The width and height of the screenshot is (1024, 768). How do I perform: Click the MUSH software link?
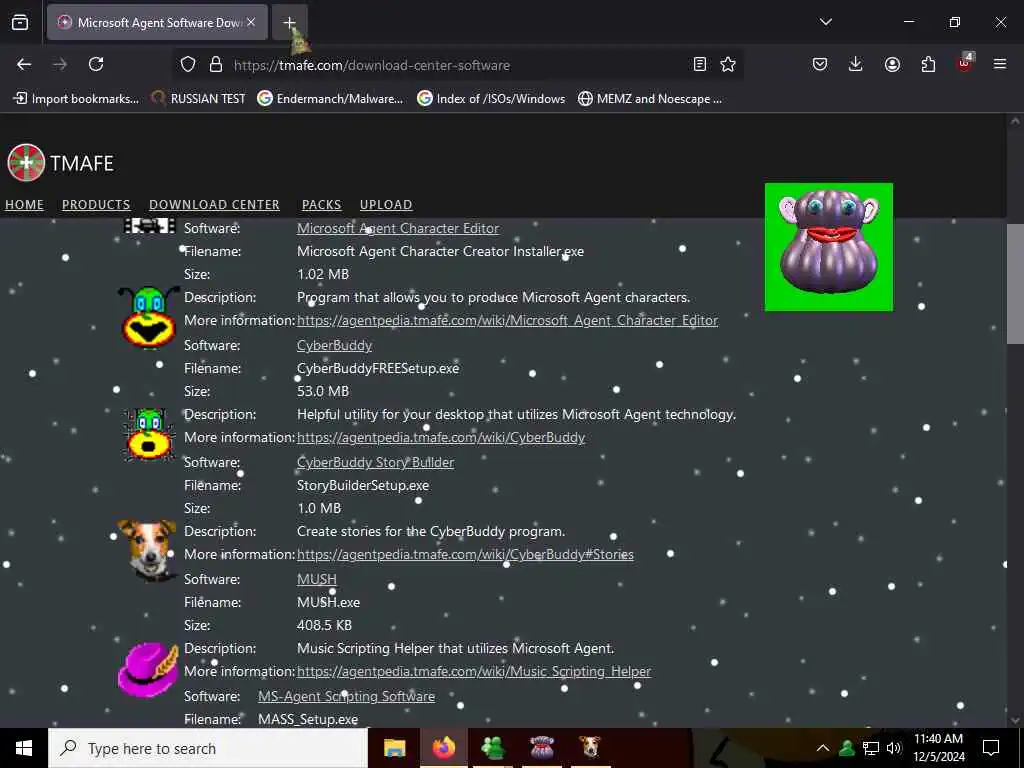click(317, 579)
